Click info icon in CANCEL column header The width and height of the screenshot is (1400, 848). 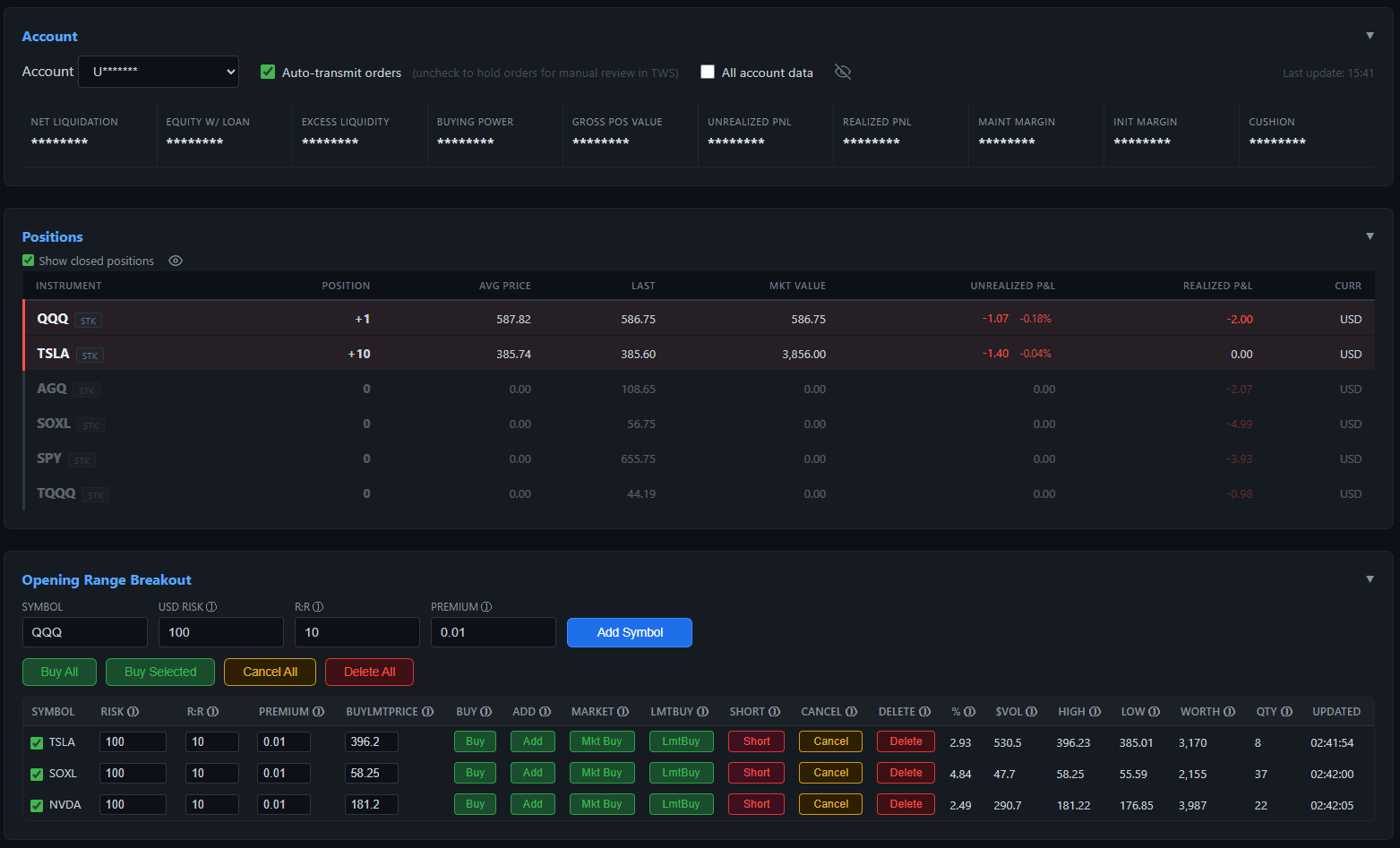852,712
